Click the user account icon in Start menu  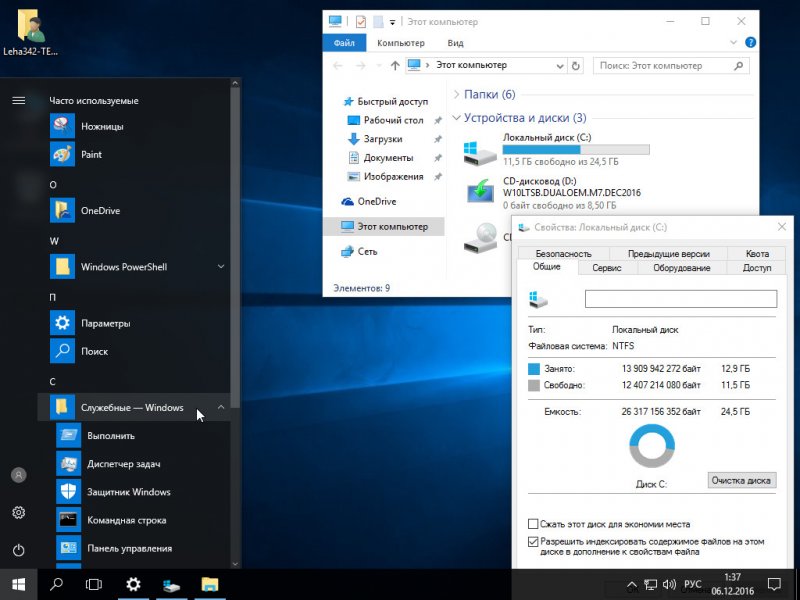pos(18,475)
